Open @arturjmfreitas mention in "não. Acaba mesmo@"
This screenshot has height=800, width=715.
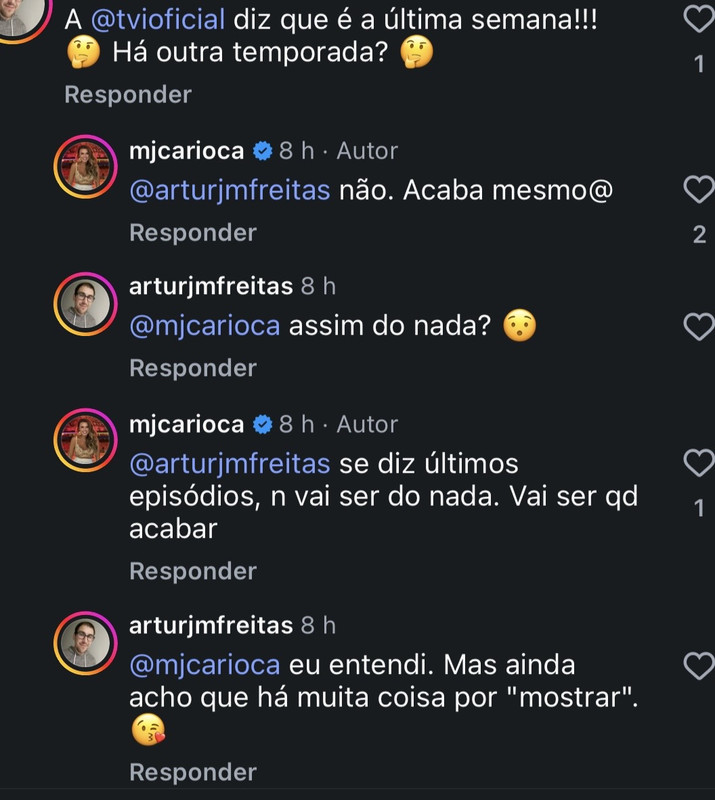tap(230, 191)
